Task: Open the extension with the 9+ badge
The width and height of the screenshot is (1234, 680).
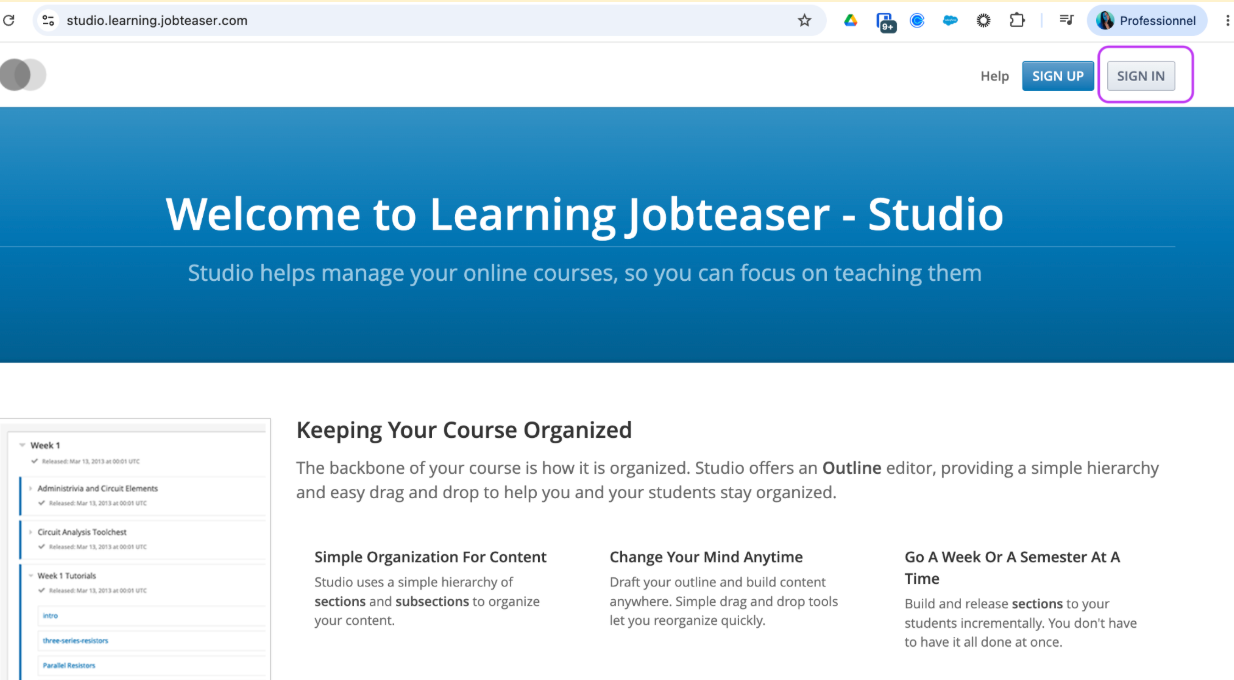Action: pos(885,21)
